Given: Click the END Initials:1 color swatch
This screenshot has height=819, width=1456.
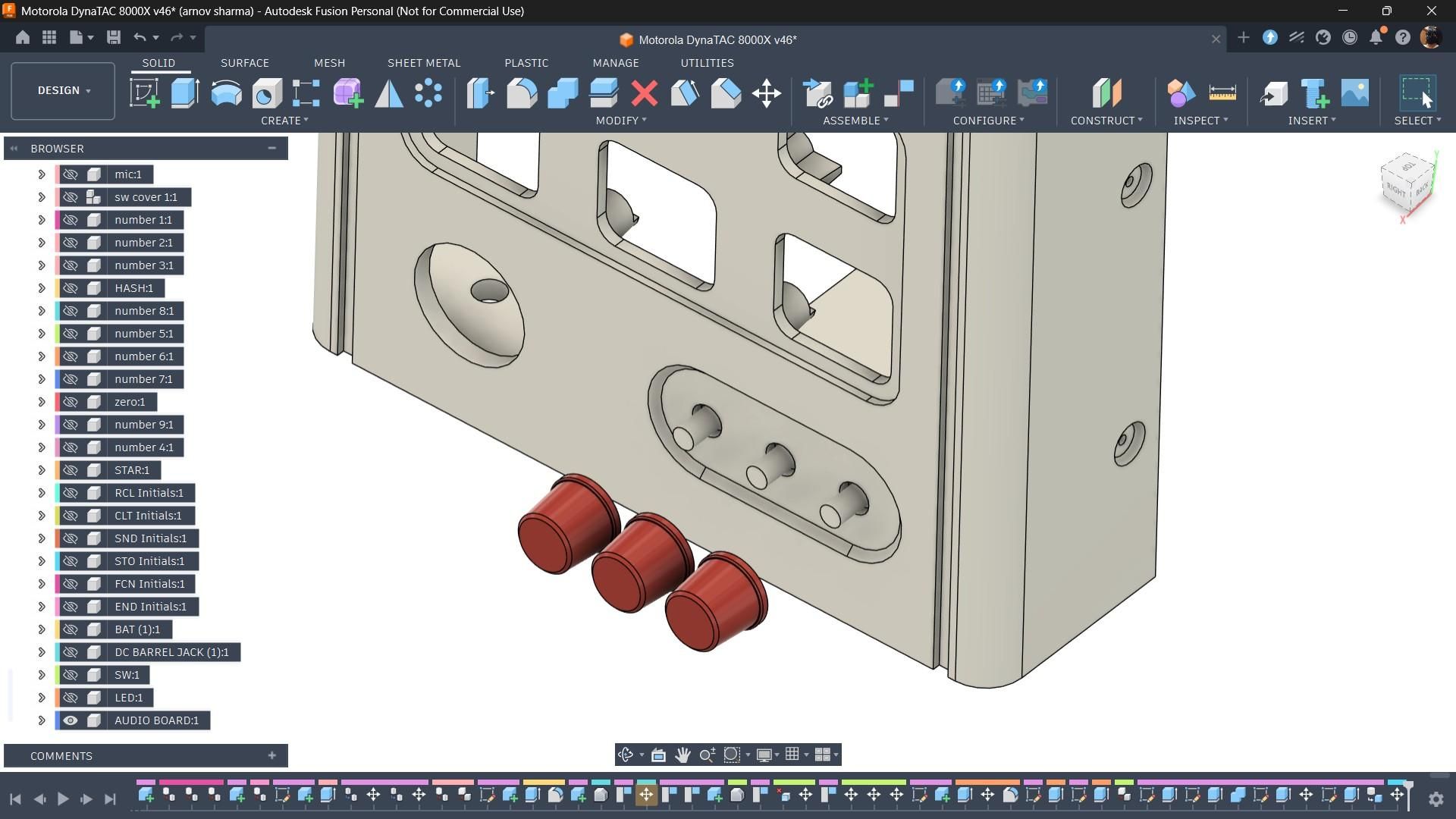Looking at the screenshot, I should (x=58, y=607).
